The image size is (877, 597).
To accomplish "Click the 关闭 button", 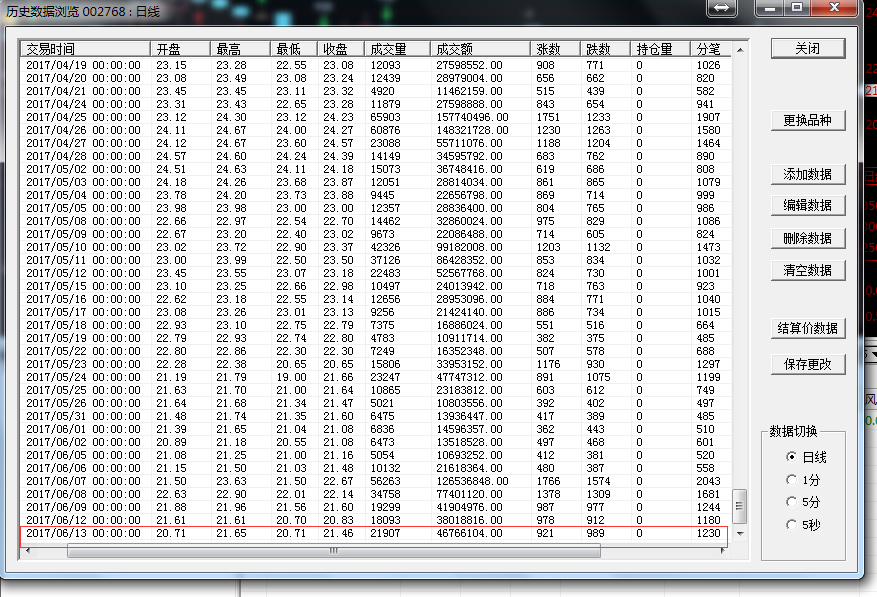I will 808,49.
